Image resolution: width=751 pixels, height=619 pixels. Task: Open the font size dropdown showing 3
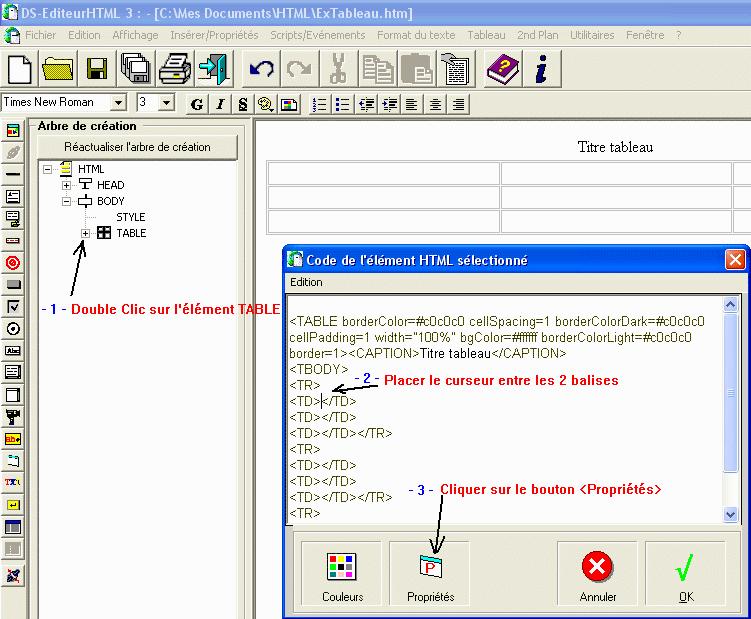(166, 103)
